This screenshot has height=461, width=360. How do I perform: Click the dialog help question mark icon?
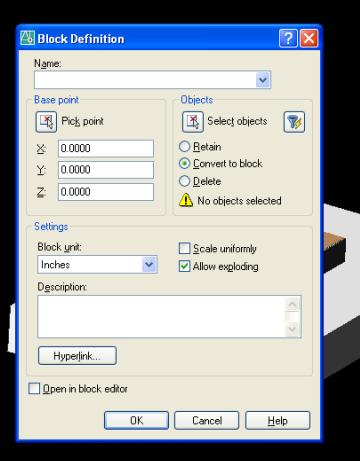coord(288,38)
